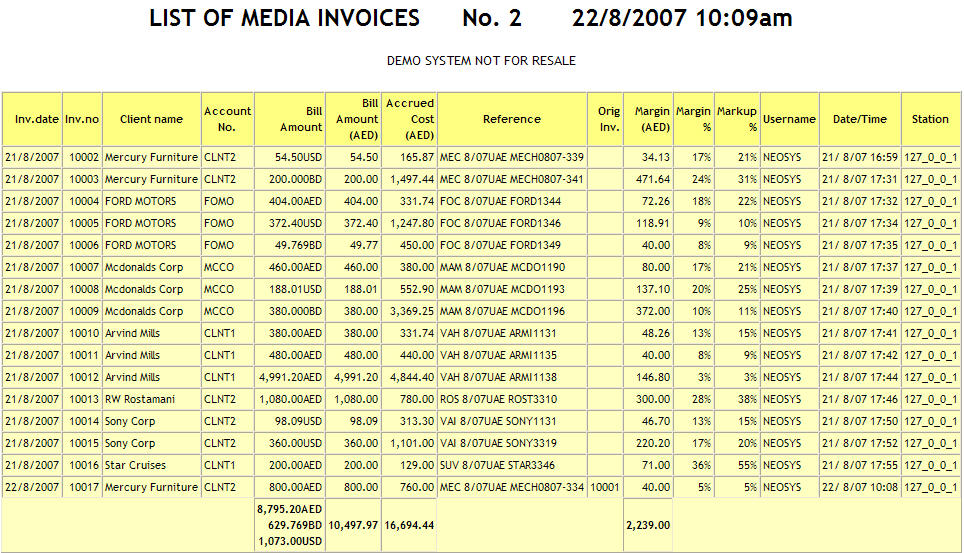Select invoice number 10017 cell
The image size is (964, 553).
pos(82,487)
